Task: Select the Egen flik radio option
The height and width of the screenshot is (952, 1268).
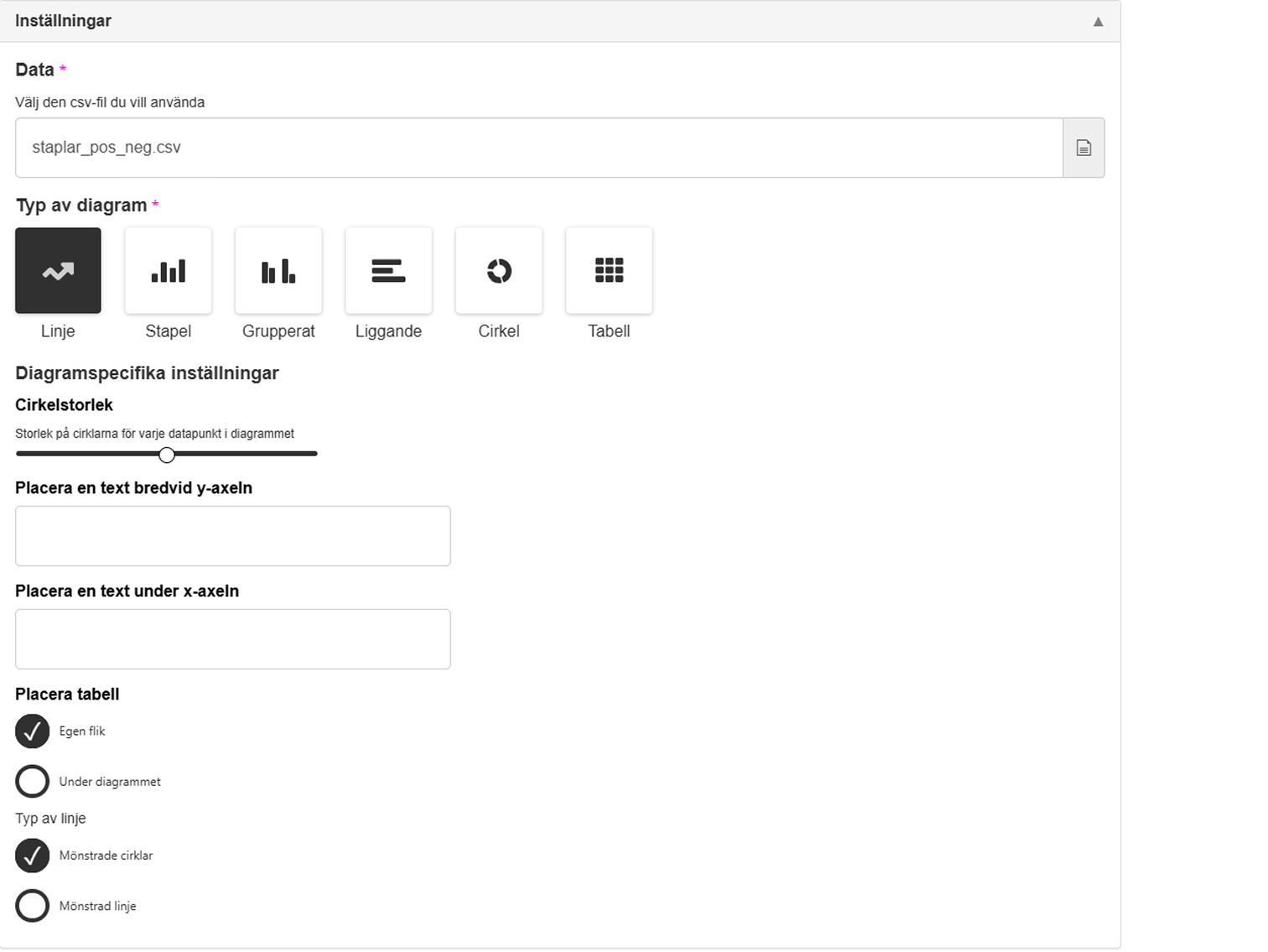Action: coord(33,731)
